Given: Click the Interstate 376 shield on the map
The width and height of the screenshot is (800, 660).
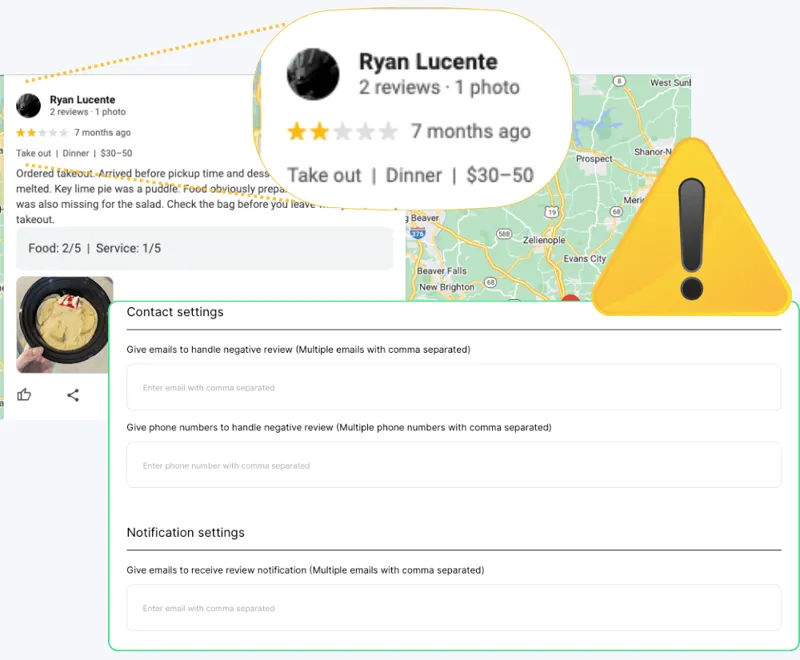Looking at the screenshot, I should 417,234.
